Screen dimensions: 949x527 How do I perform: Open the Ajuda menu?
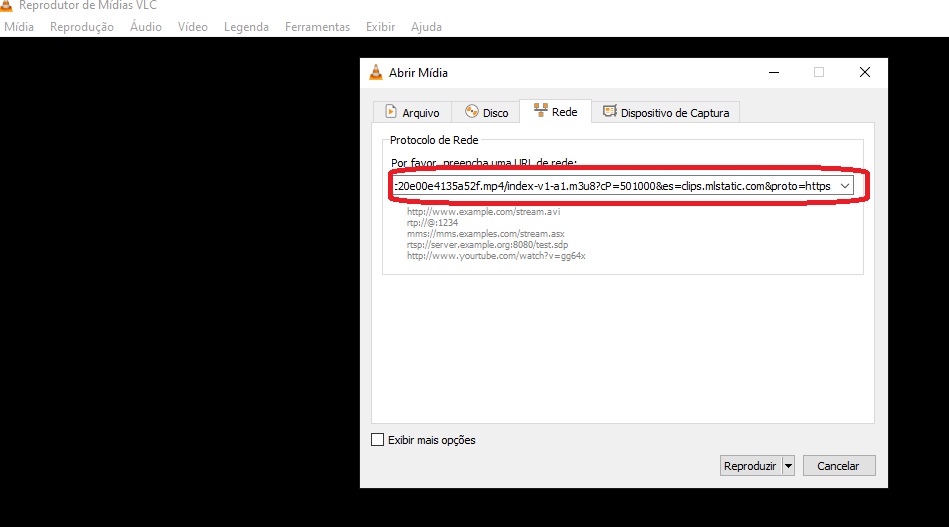426,27
